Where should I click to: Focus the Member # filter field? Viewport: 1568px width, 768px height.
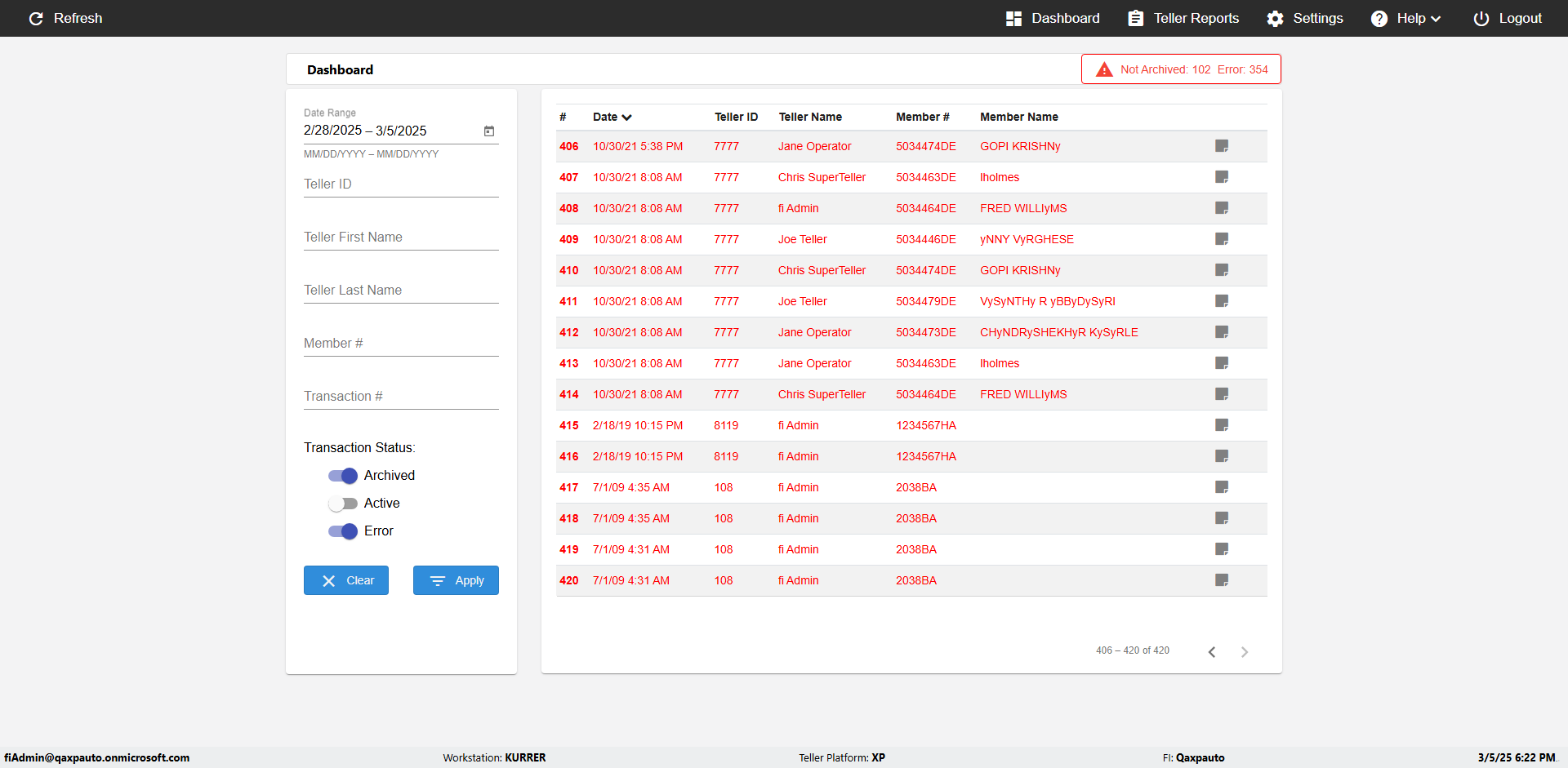click(x=401, y=344)
